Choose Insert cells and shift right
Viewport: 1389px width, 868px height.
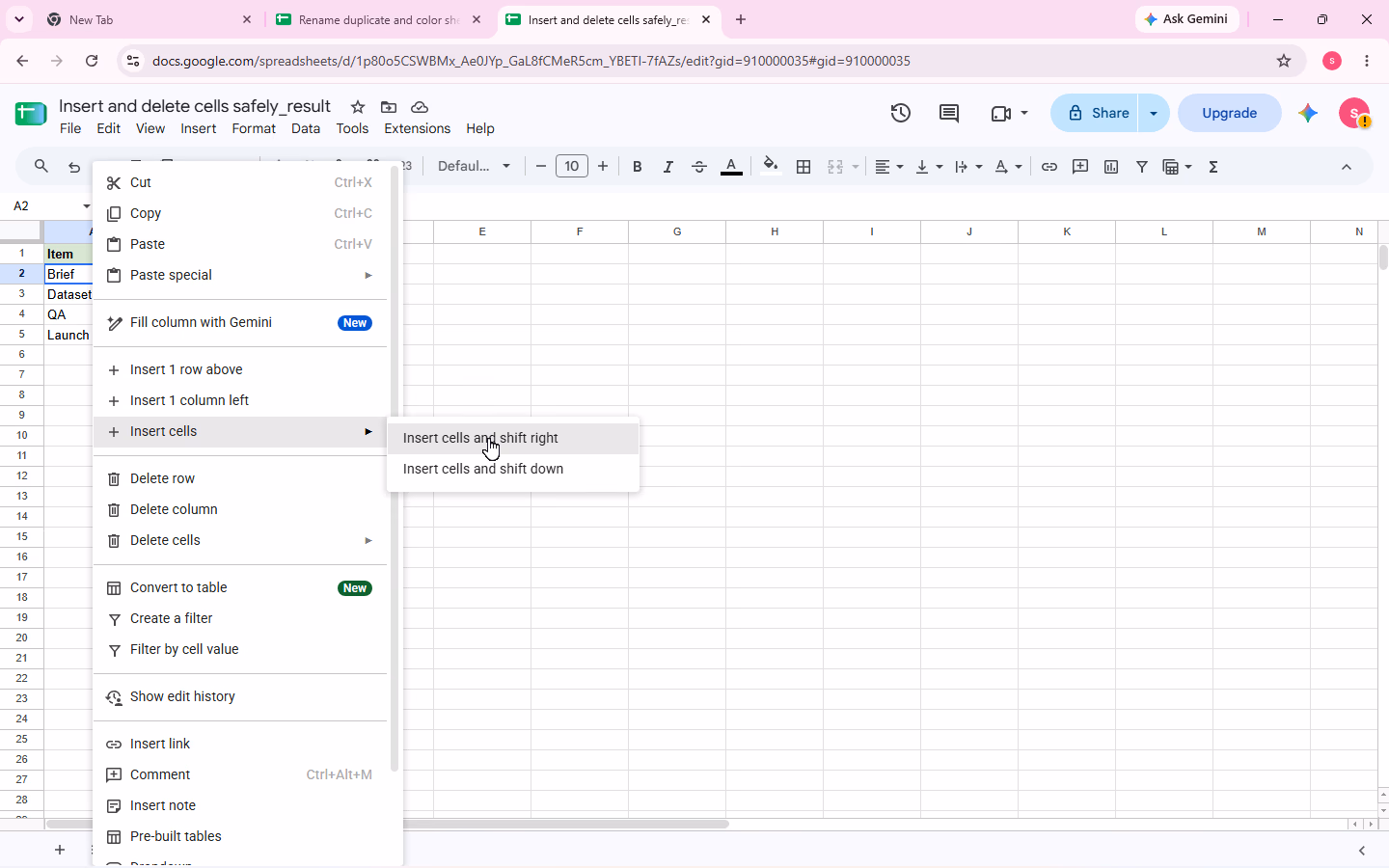point(513,438)
